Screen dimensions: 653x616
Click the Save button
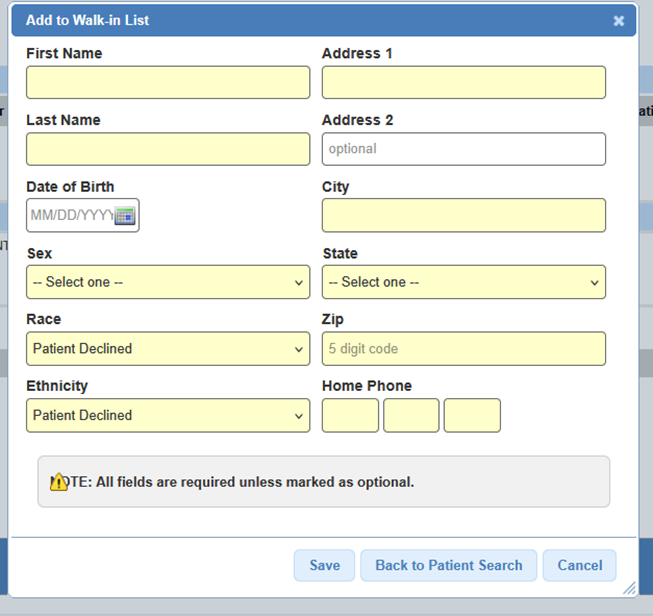pyautogui.click(x=324, y=565)
